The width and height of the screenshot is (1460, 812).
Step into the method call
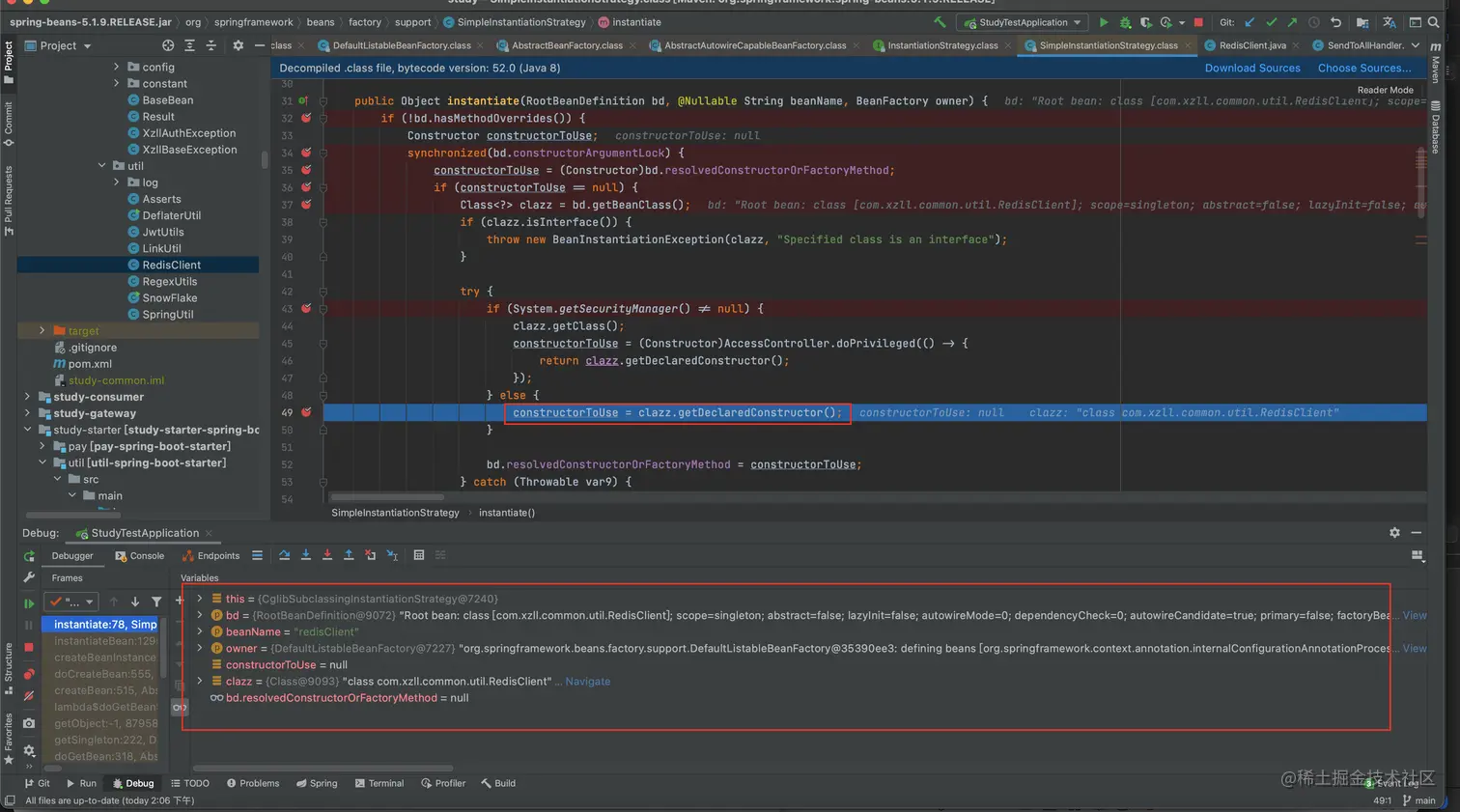click(x=305, y=555)
